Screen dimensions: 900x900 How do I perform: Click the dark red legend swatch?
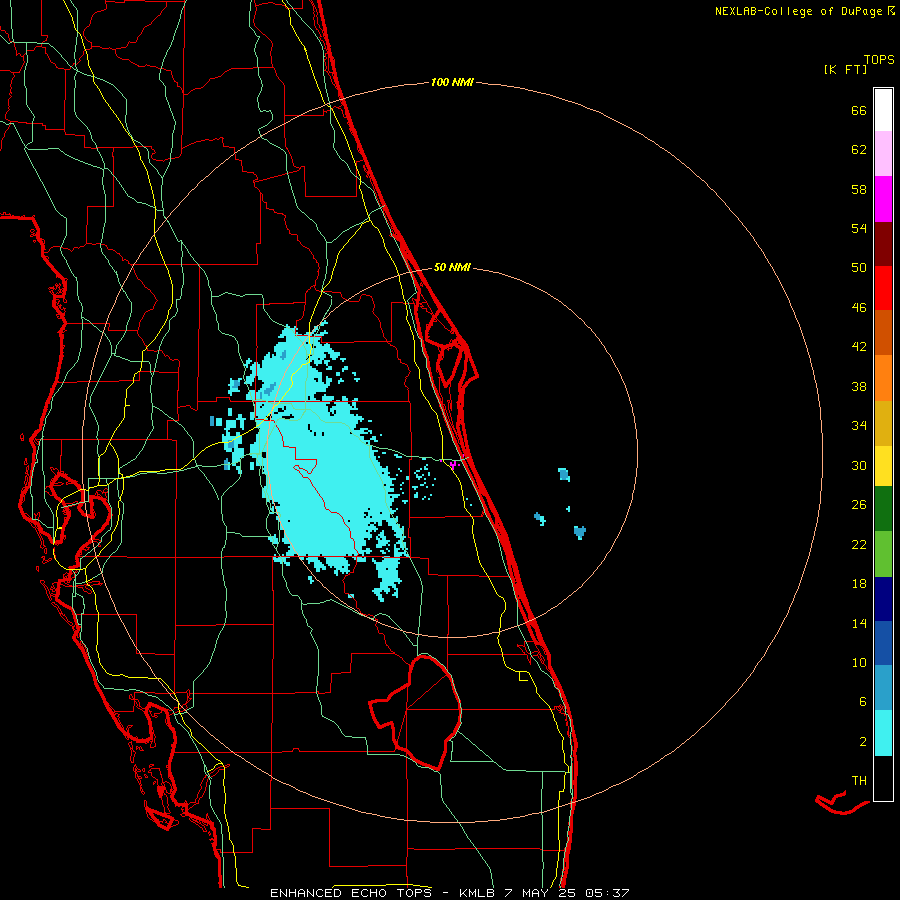click(x=883, y=244)
